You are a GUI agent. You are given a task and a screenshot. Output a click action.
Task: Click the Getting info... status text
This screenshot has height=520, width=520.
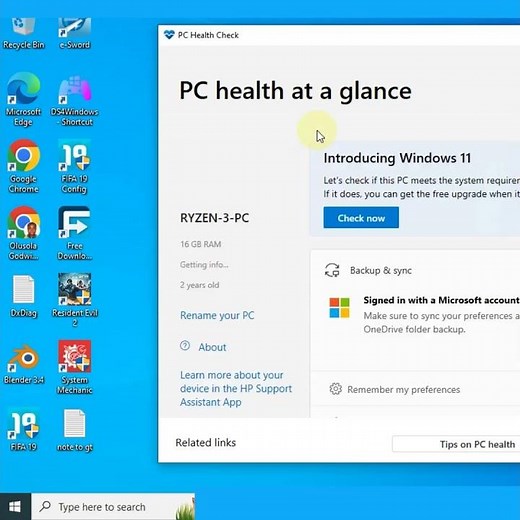[x=204, y=265]
